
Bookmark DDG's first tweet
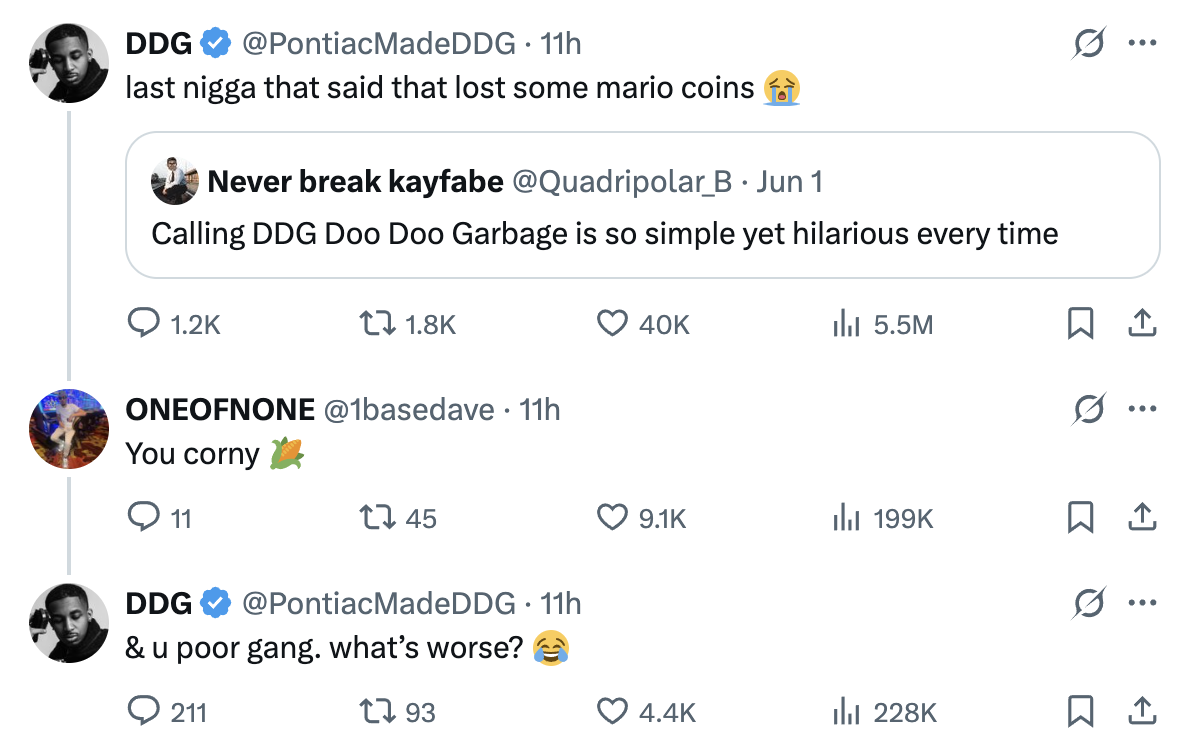1080,323
